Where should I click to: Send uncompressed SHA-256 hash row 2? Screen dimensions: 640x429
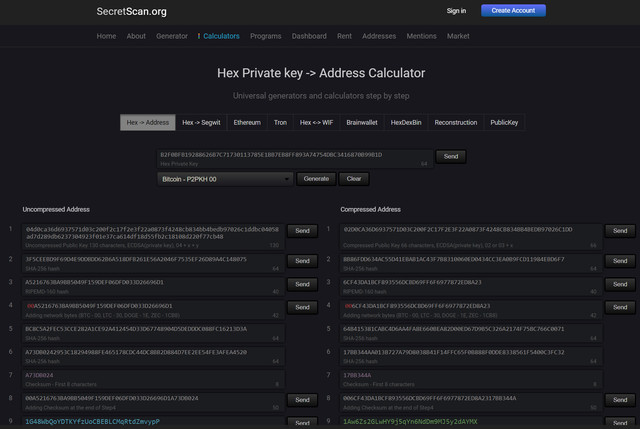click(302, 261)
